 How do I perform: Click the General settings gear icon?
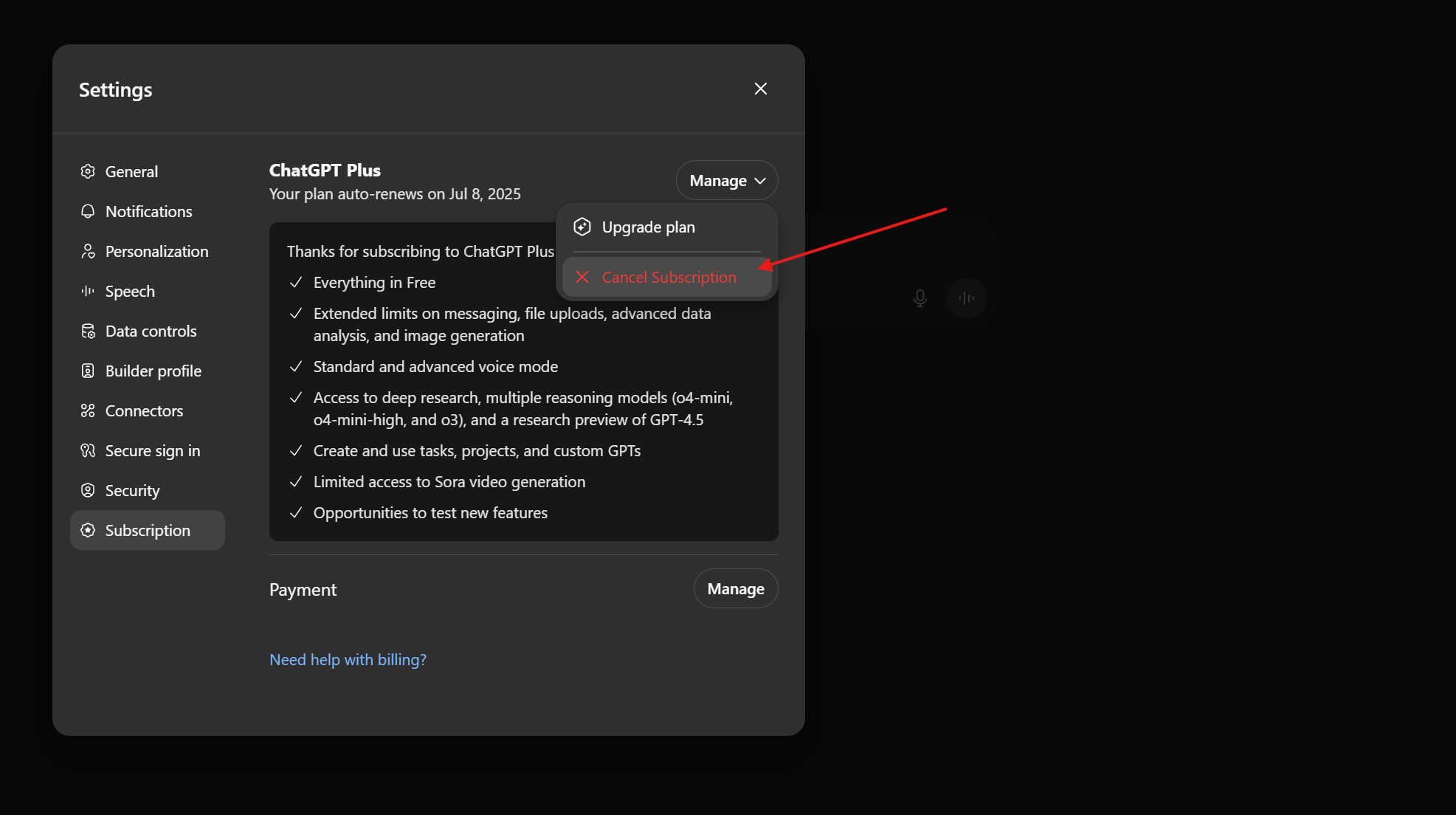pos(88,171)
